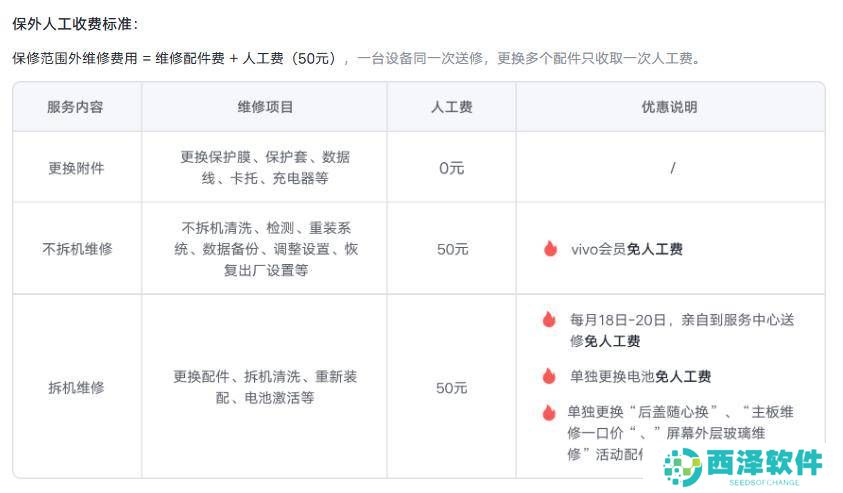Select the 维修项目 column header
The width and height of the screenshot is (843, 493).
tap(265, 107)
